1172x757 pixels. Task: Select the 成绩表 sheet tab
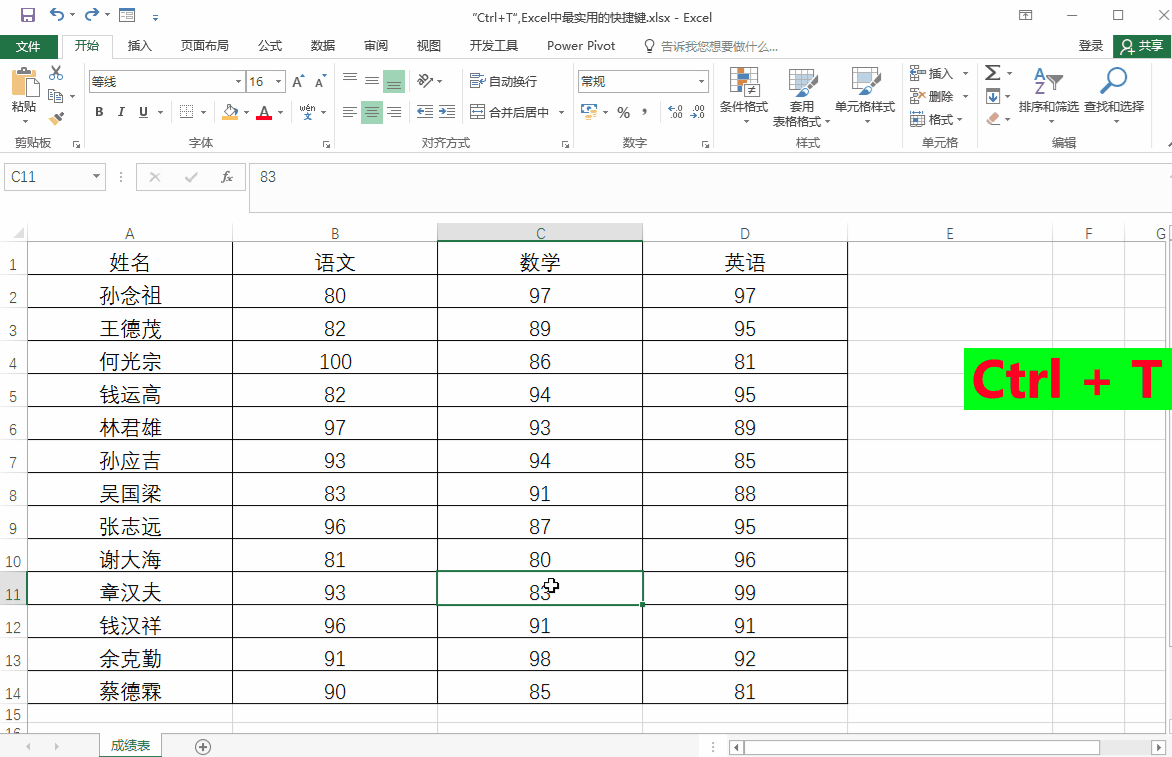coord(130,746)
